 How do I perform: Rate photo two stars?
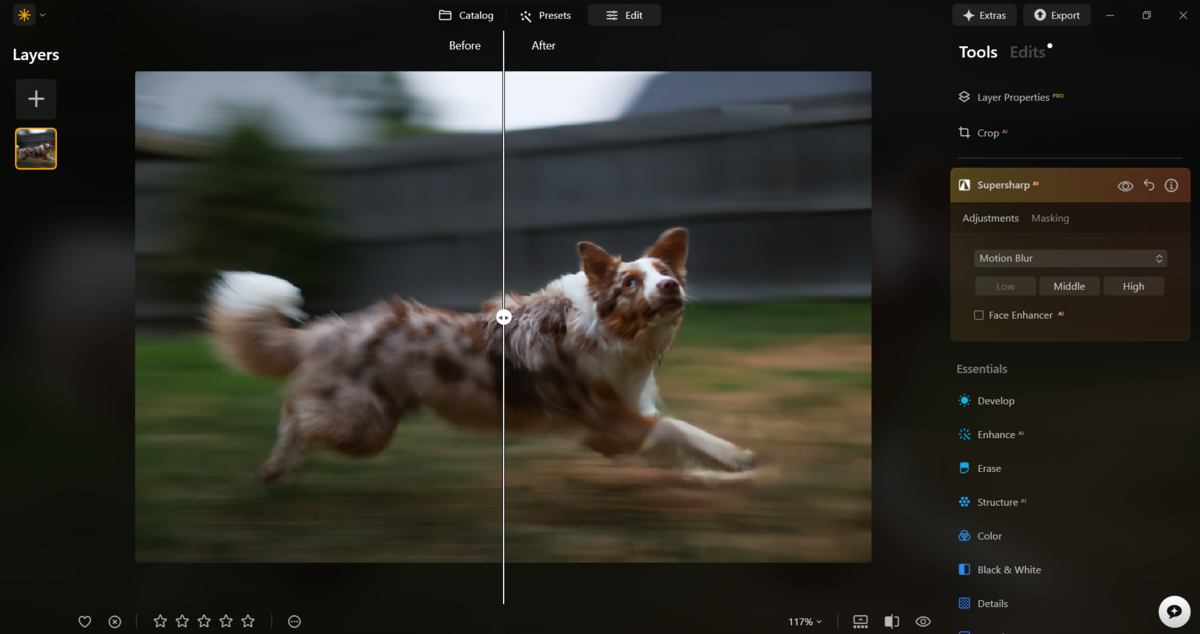tap(182, 621)
